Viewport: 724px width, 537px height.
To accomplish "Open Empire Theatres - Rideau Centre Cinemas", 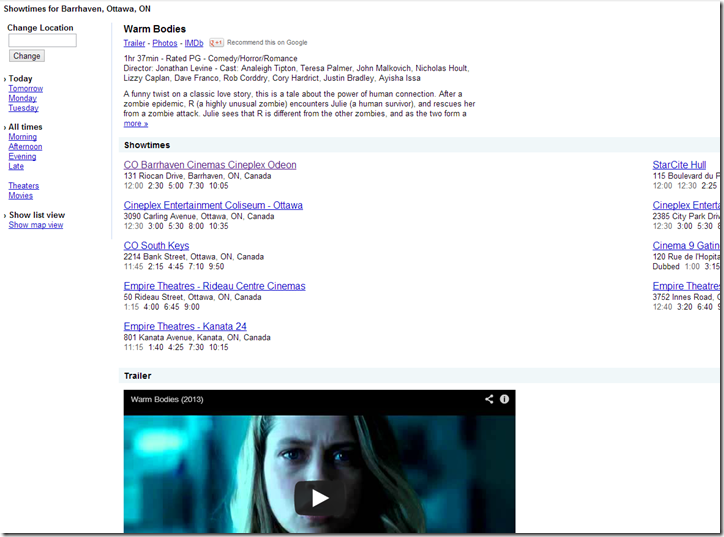I will tap(214, 286).
